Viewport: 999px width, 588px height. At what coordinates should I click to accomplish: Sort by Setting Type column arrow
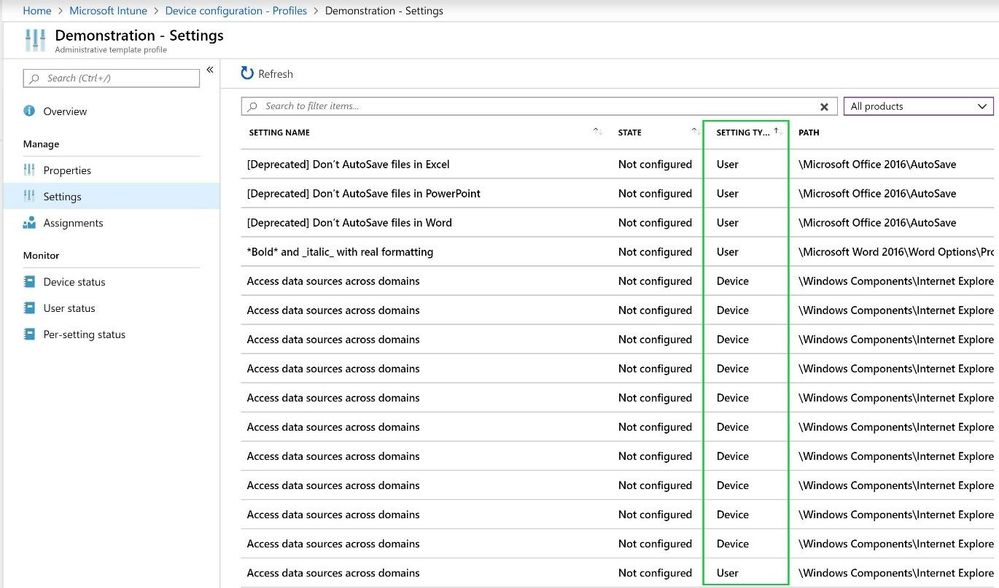(x=776, y=131)
